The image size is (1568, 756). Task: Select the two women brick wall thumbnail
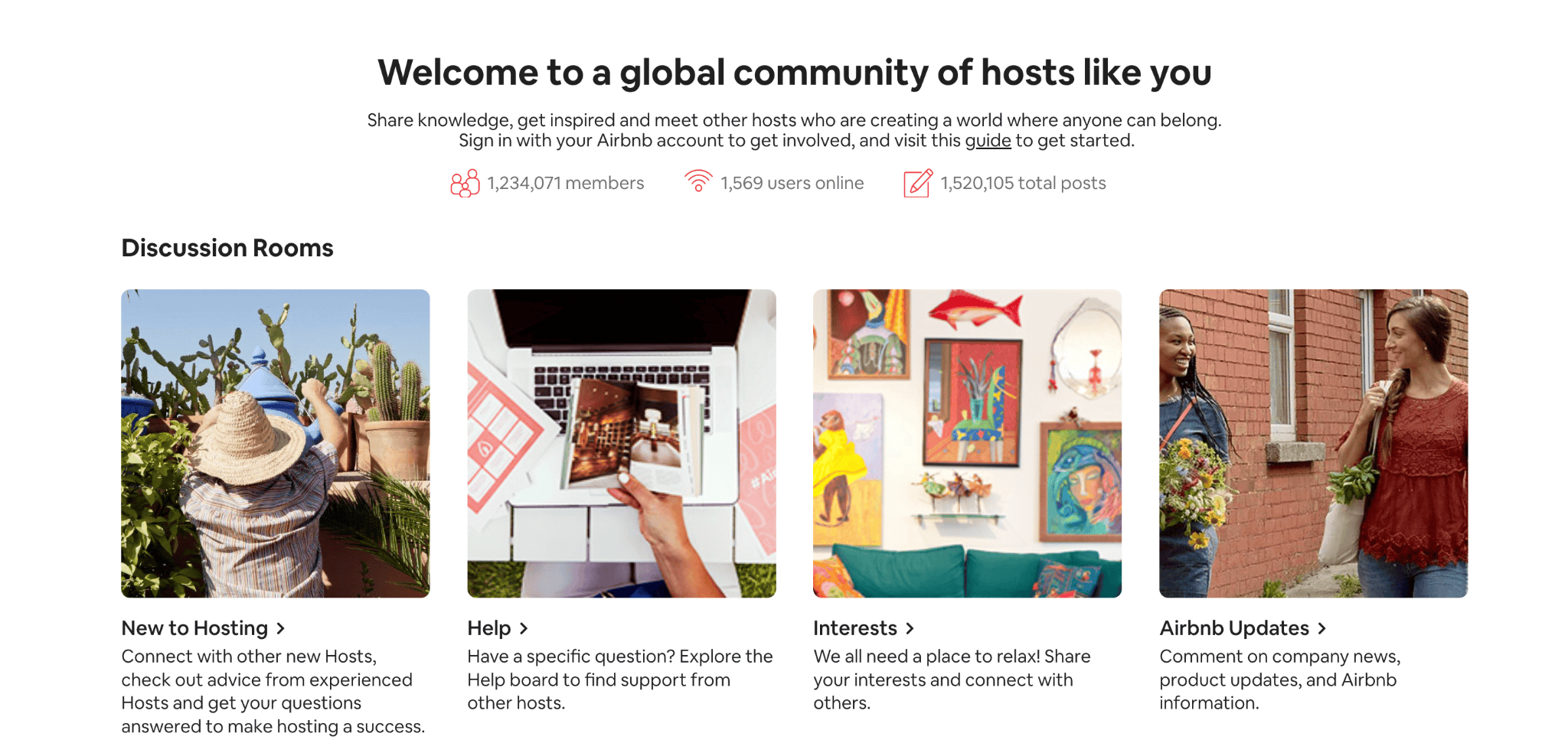coord(1314,443)
